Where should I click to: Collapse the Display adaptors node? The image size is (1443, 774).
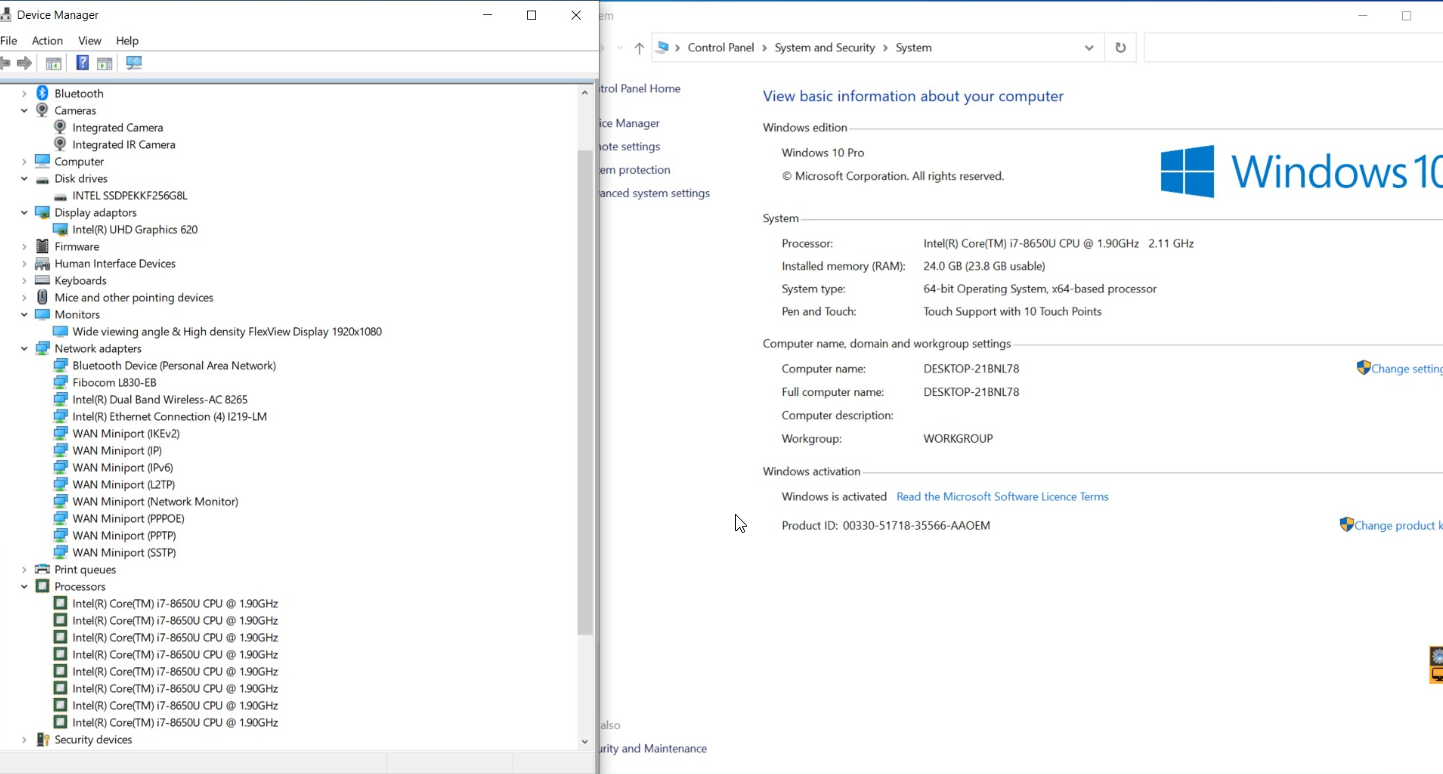24,212
